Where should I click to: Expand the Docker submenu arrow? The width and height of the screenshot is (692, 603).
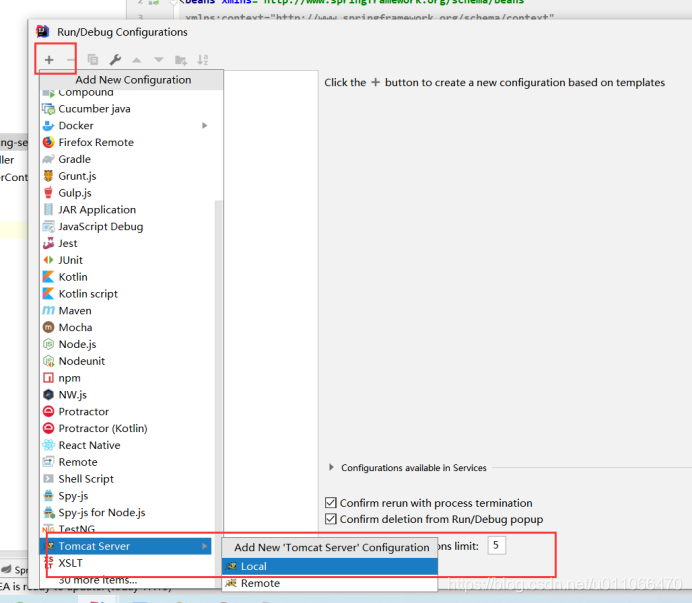[204, 125]
